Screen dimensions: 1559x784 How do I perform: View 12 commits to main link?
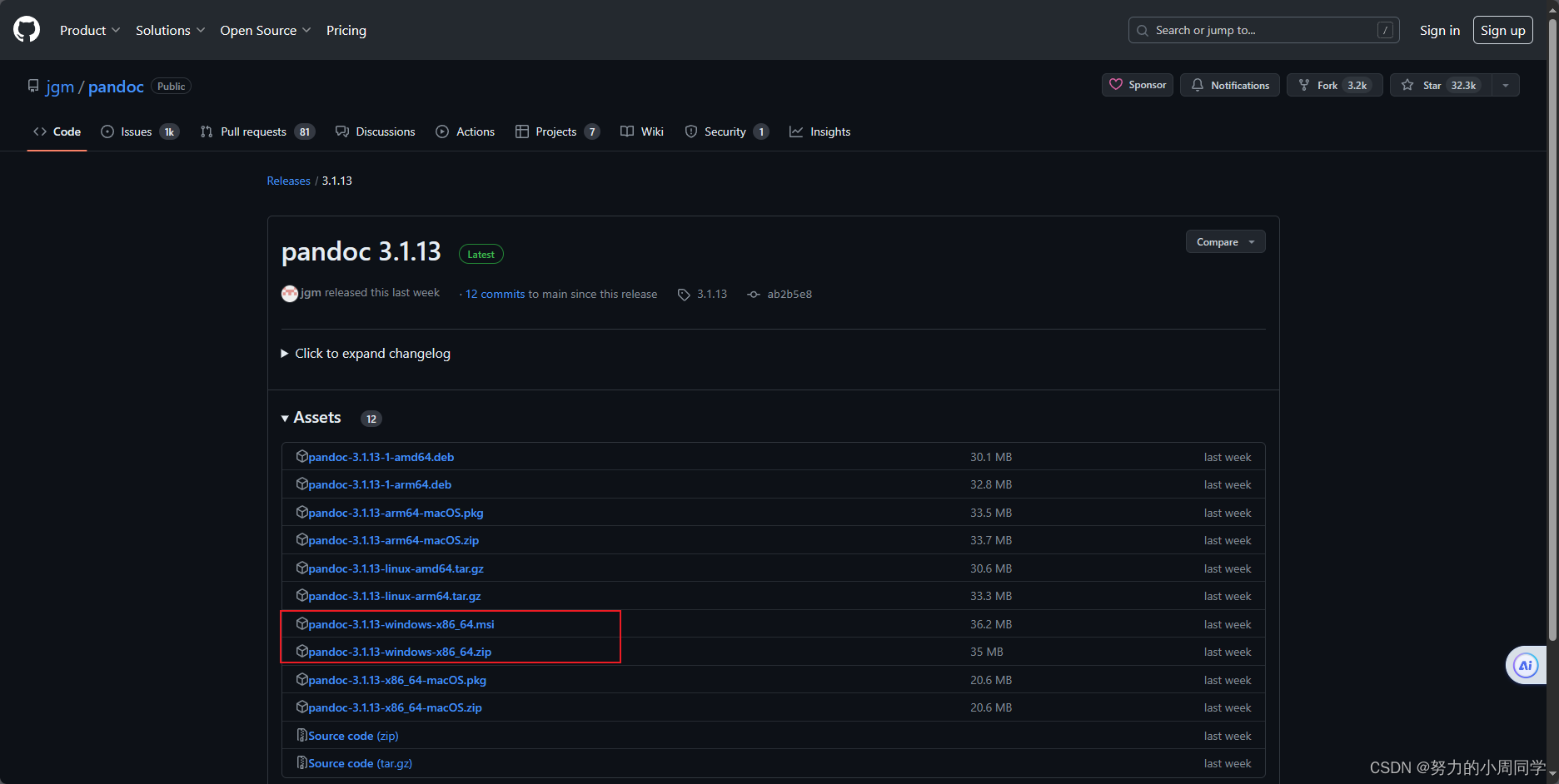click(x=495, y=294)
